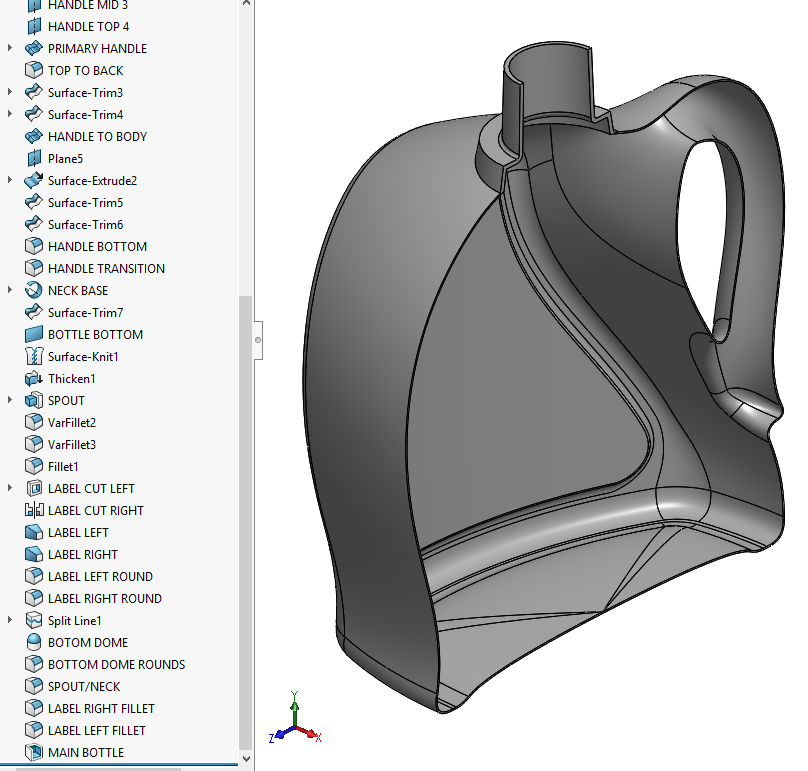The image size is (808, 771).
Task: Select 'Surface-Trim6' in the feature tree
Action: pyautogui.click(x=86, y=225)
